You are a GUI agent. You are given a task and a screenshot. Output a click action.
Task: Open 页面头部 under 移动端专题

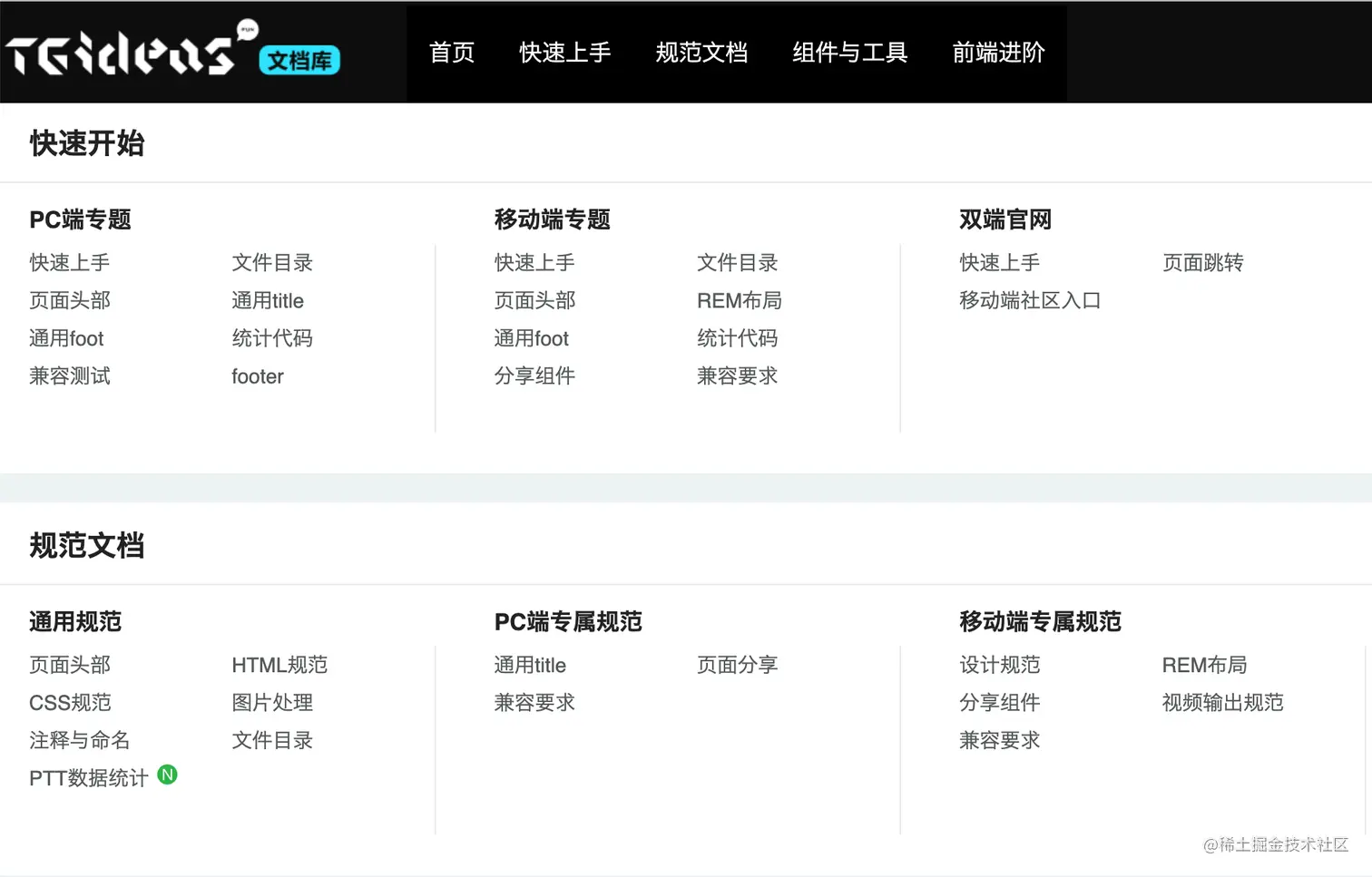(x=534, y=300)
